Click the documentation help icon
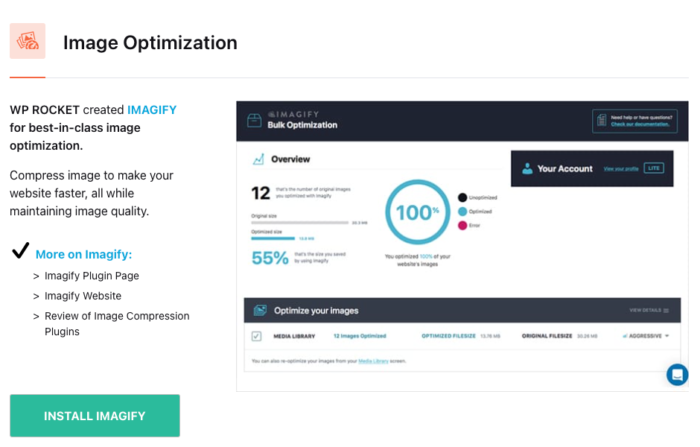The height and width of the screenshot is (447, 700). coord(601,121)
